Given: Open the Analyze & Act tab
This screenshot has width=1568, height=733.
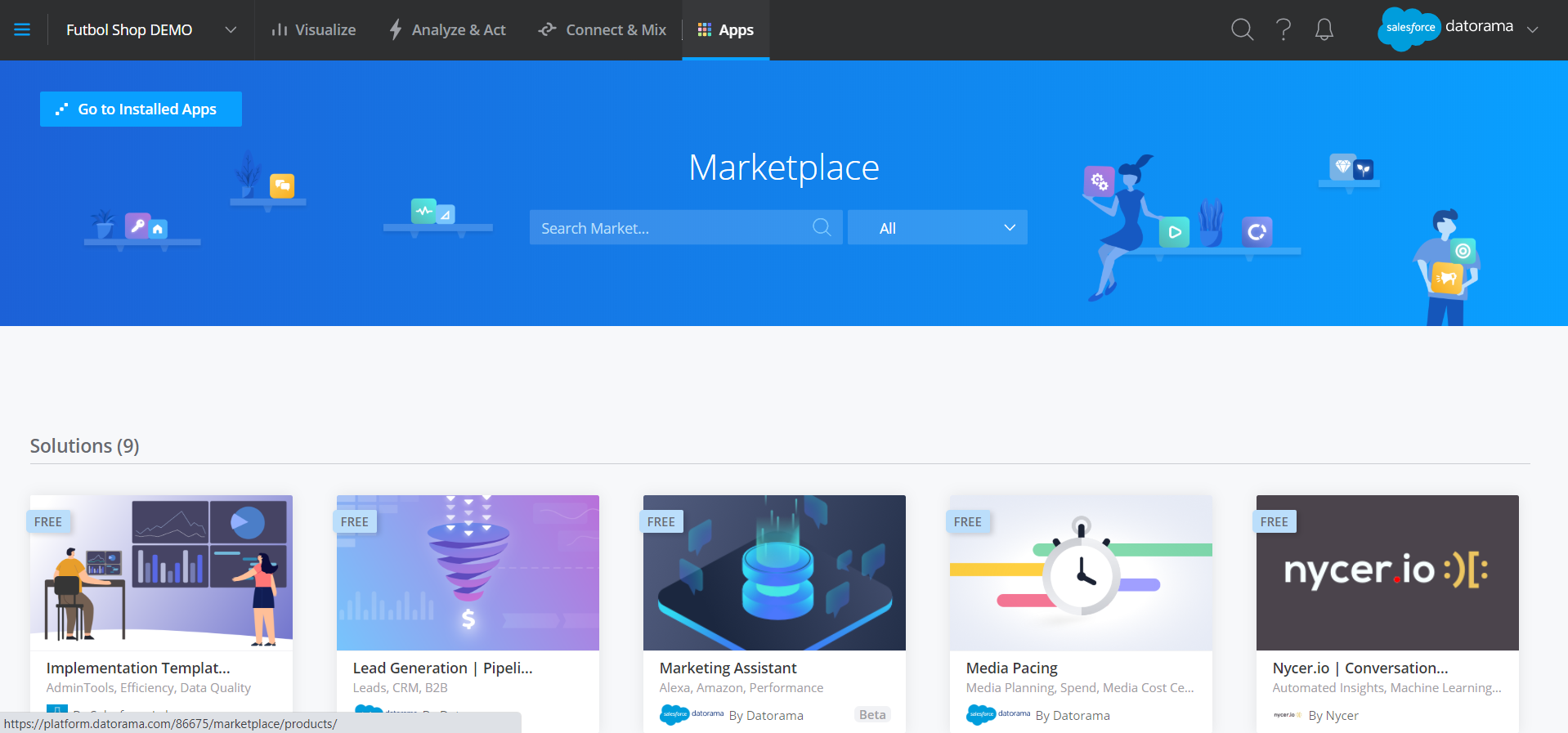Looking at the screenshot, I should (x=447, y=30).
